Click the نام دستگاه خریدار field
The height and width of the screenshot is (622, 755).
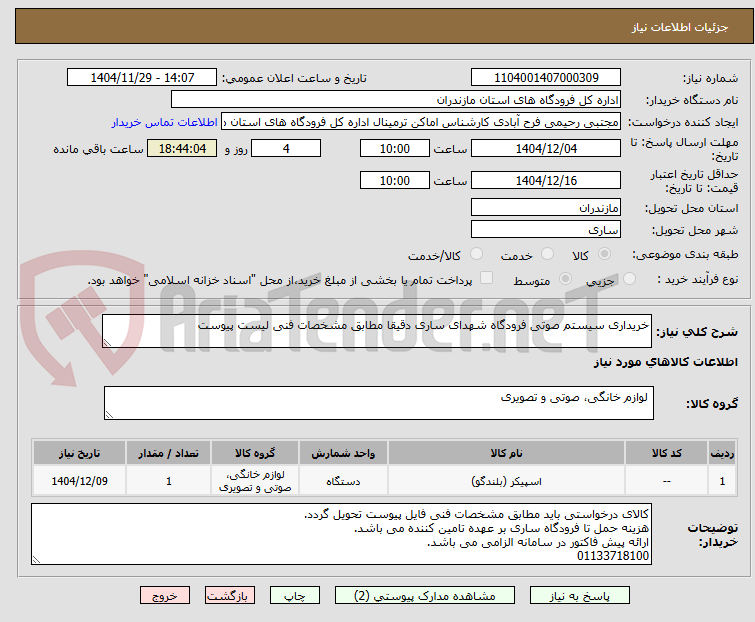(x=396, y=100)
